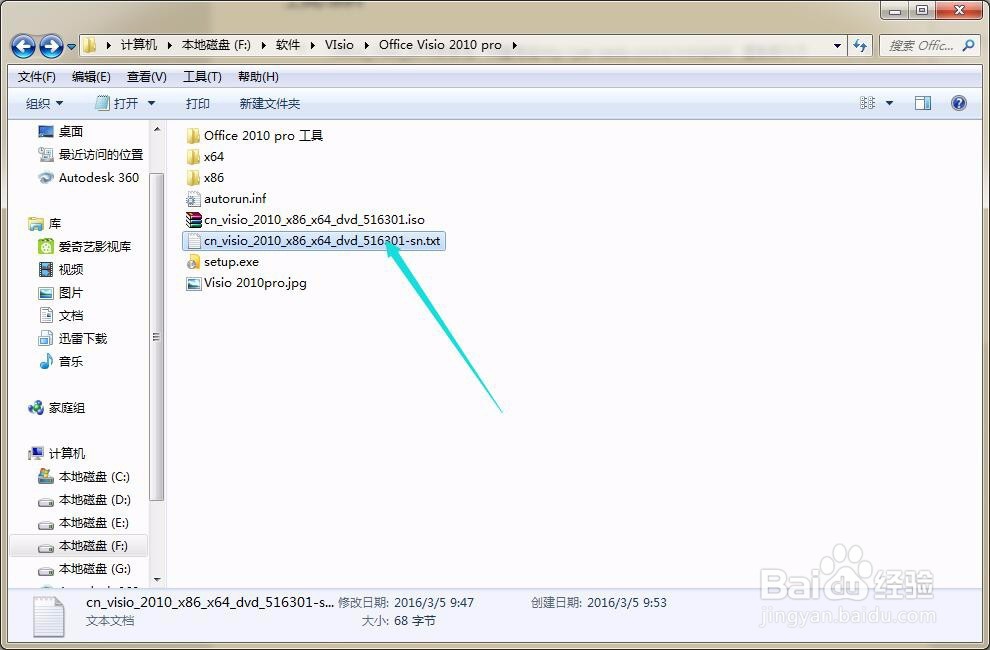Screen dimensions: 990x650
Task: Expand the 组织 dropdown
Action: (44, 104)
